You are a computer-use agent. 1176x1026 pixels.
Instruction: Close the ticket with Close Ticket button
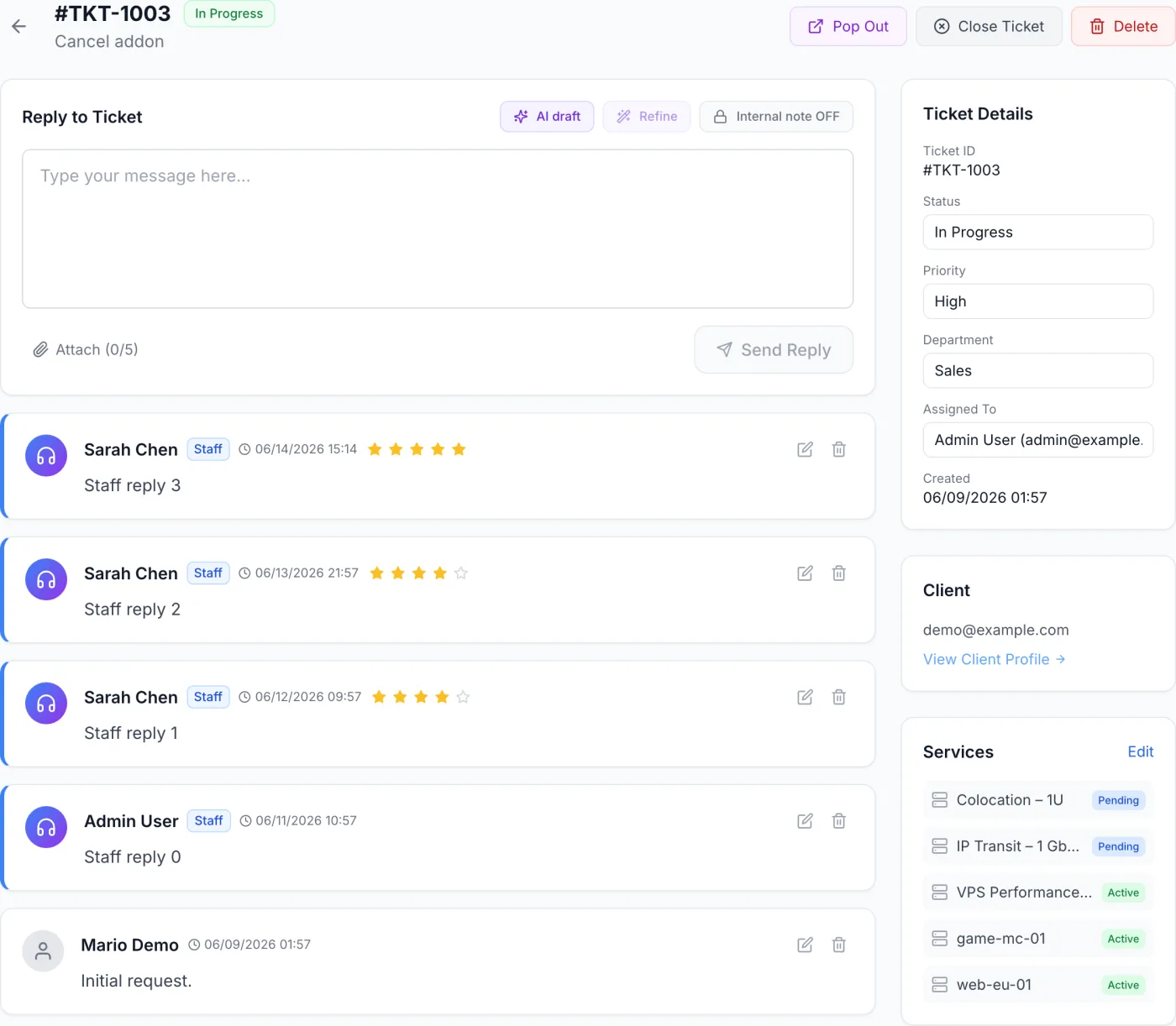[989, 26]
